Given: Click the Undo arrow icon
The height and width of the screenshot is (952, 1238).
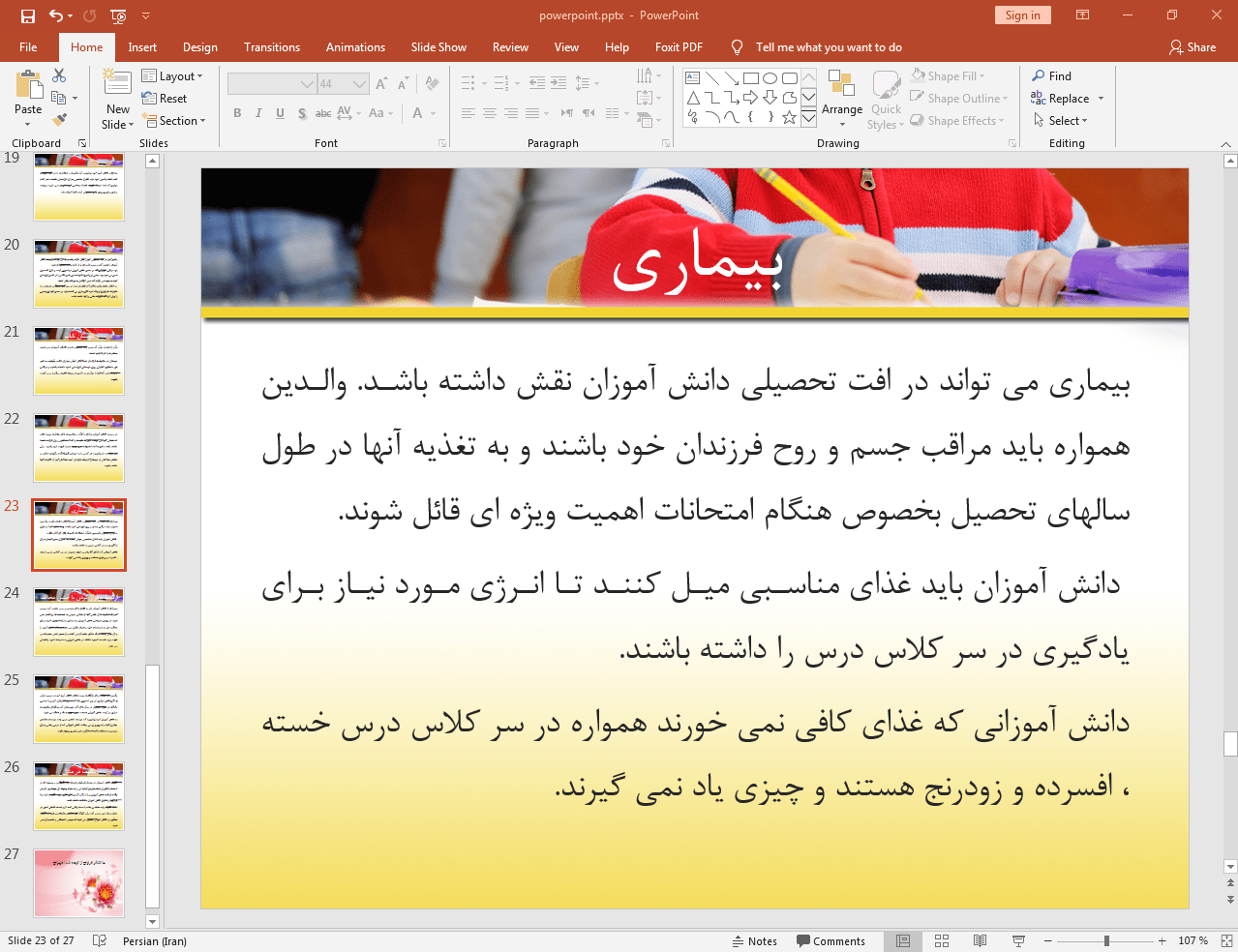Looking at the screenshot, I should 56,15.
